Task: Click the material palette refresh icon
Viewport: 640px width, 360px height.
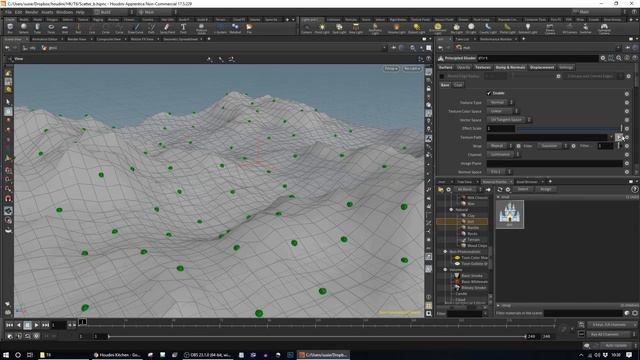Action: (500, 189)
